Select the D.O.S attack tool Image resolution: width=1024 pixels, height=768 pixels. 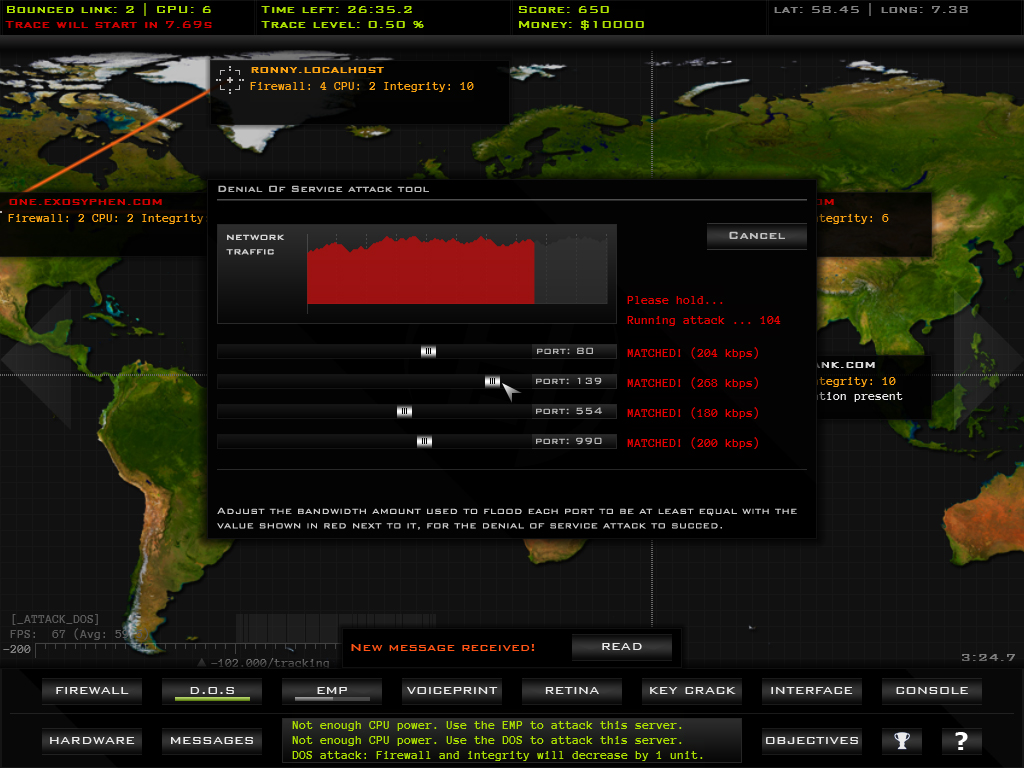click(212, 691)
